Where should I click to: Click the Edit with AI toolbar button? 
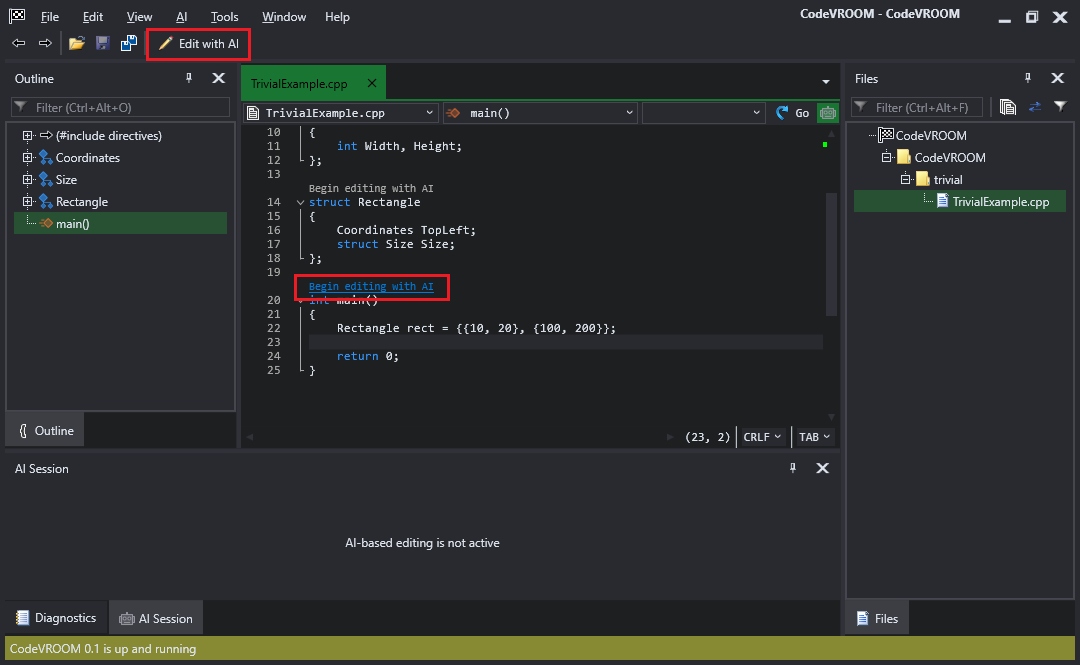pos(198,43)
